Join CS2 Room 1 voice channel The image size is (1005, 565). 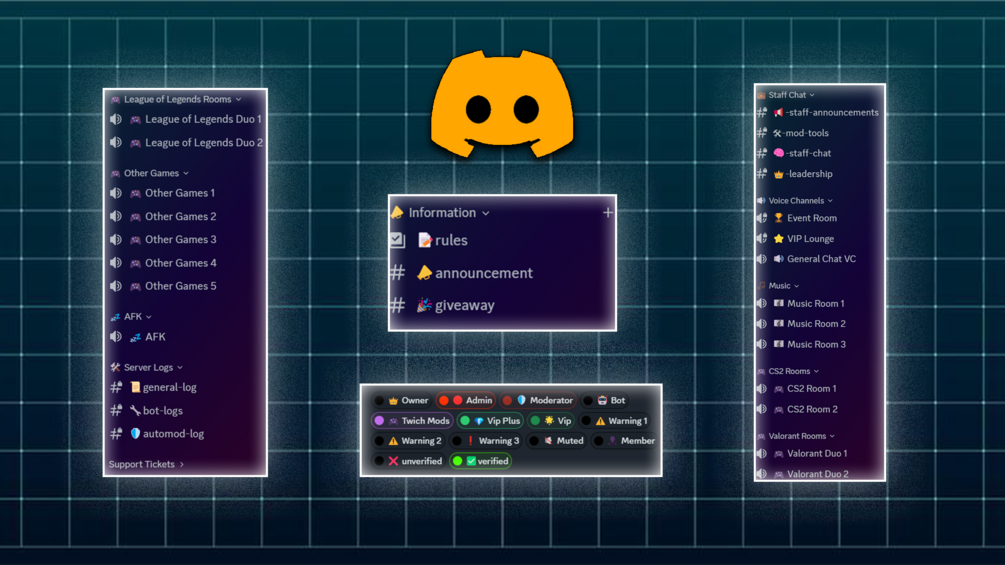(x=797, y=388)
